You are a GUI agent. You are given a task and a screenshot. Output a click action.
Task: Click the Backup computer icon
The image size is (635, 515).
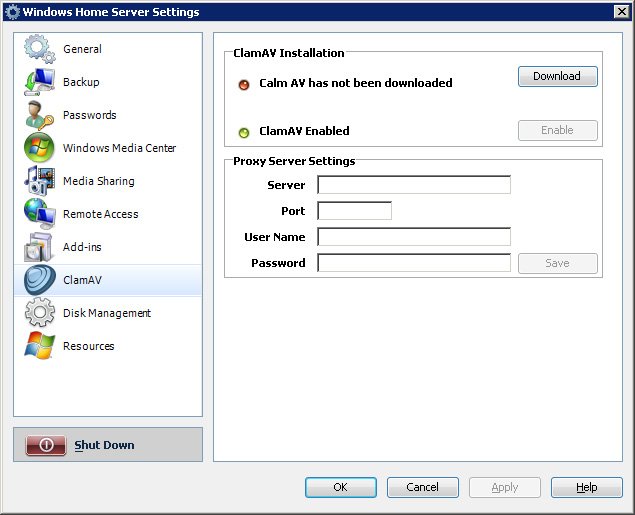tap(39, 82)
